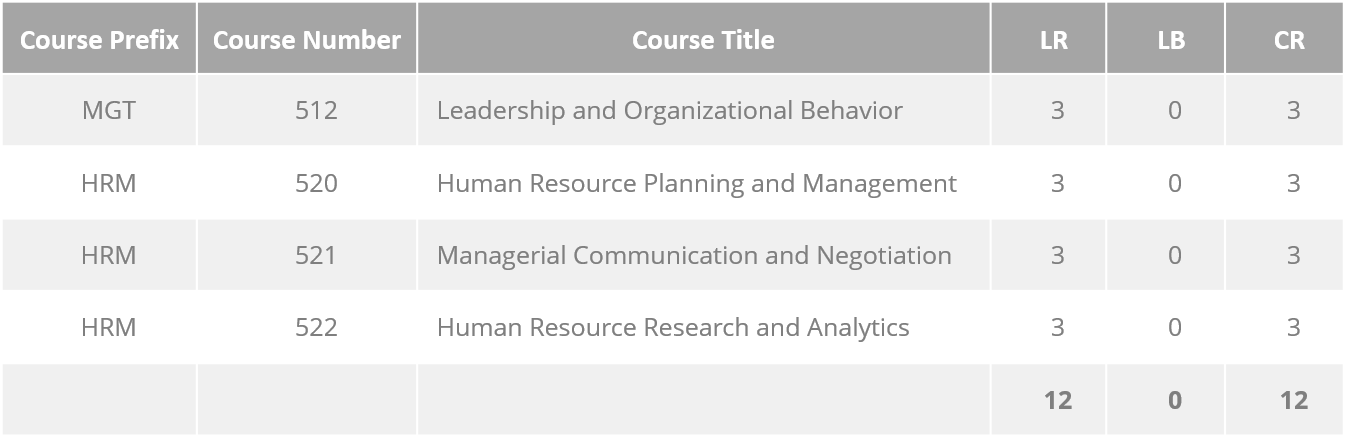Select Human Resource Planning and Management
This screenshot has width=1346, height=438.
tap(697, 183)
